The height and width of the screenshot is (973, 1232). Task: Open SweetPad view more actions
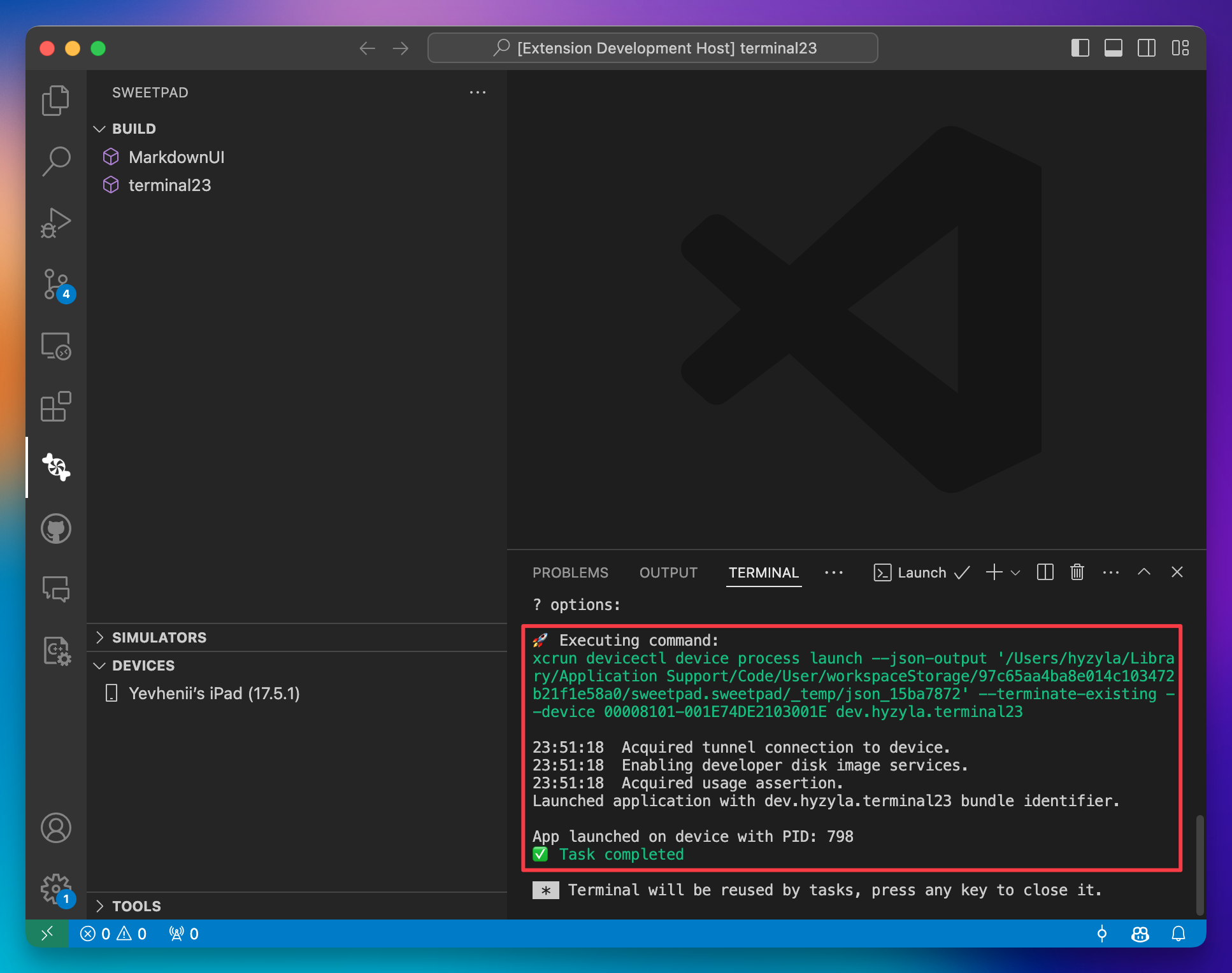pyautogui.click(x=478, y=92)
